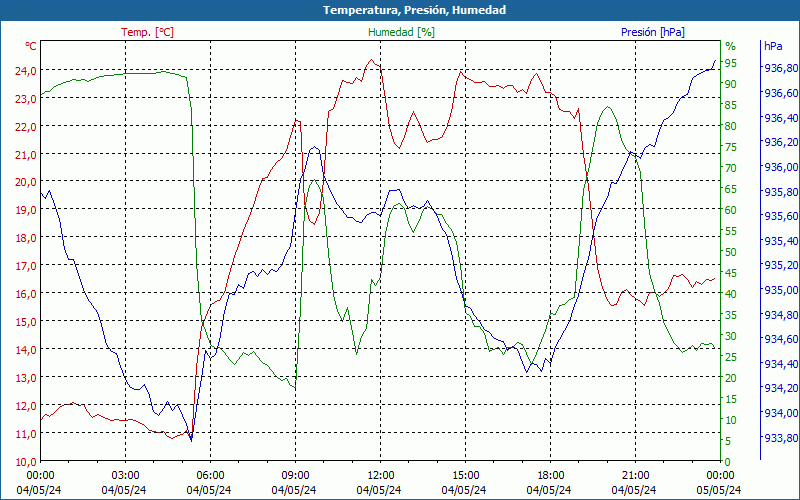800x500 pixels.
Task: Click humidity axis value 65
Action: (731, 189)
